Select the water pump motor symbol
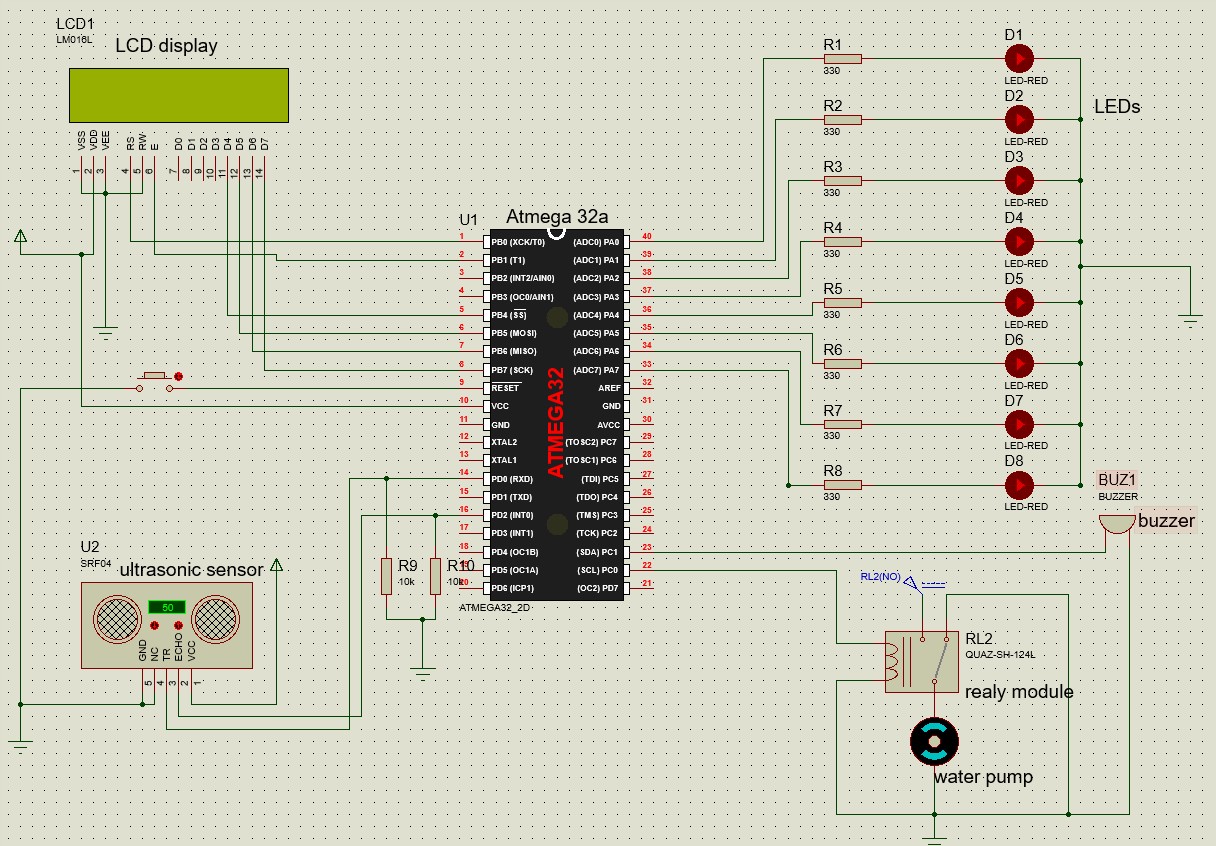The image size is (1216, 846). coord(934,741)
